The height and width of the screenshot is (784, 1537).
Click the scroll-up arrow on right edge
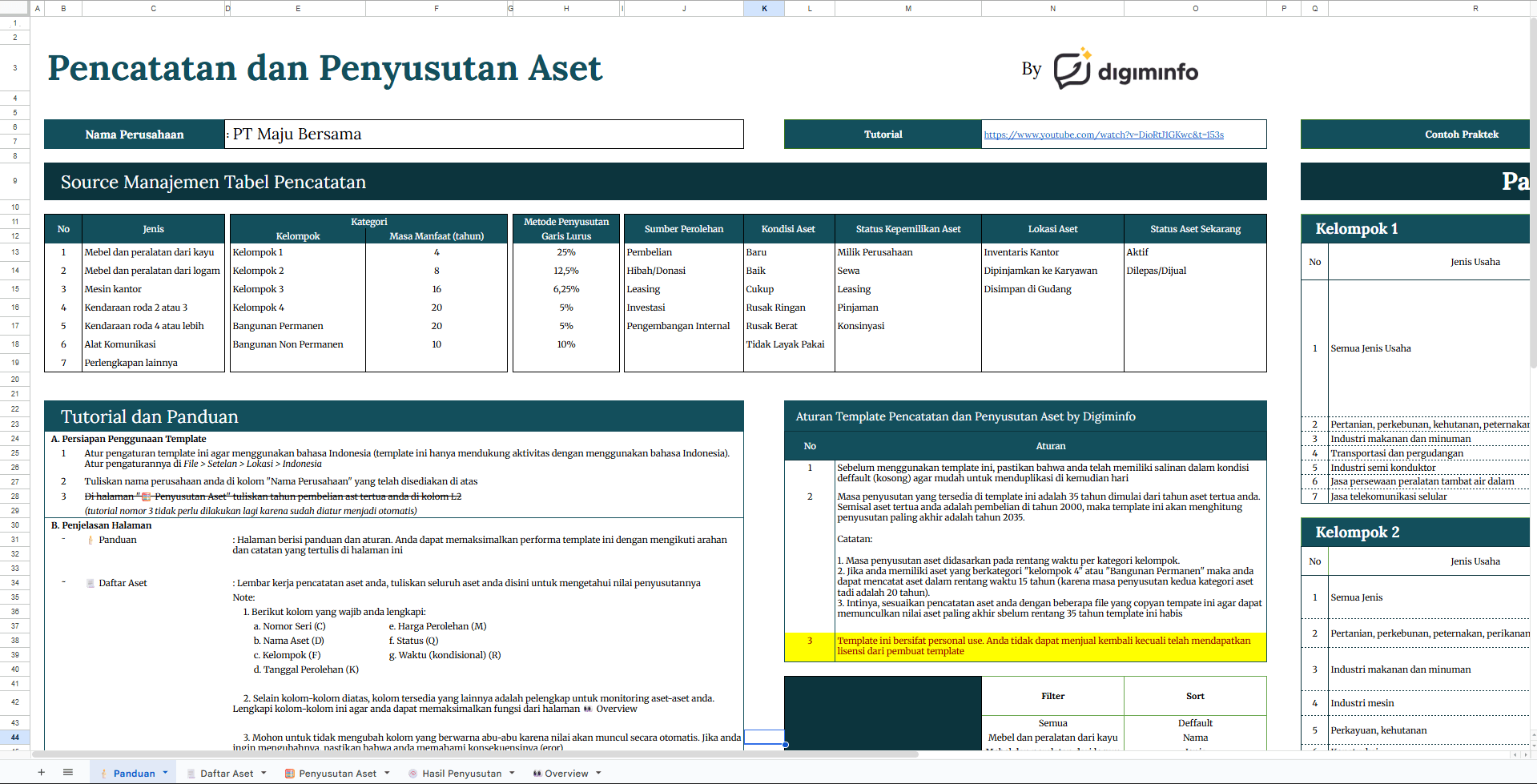[1533, 733]
